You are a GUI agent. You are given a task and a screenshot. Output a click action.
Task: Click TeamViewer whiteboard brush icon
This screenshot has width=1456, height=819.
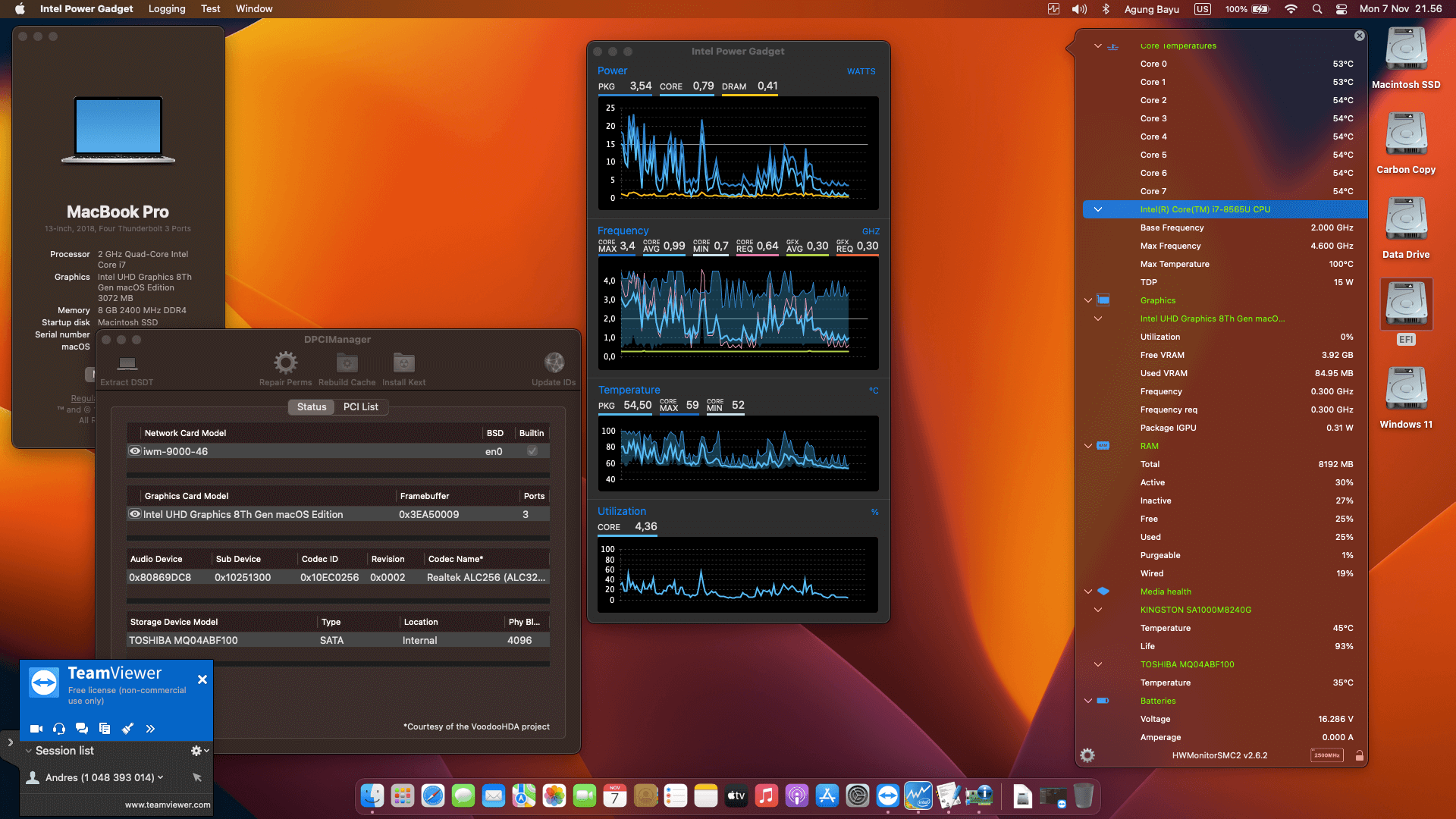click(127, 729)
